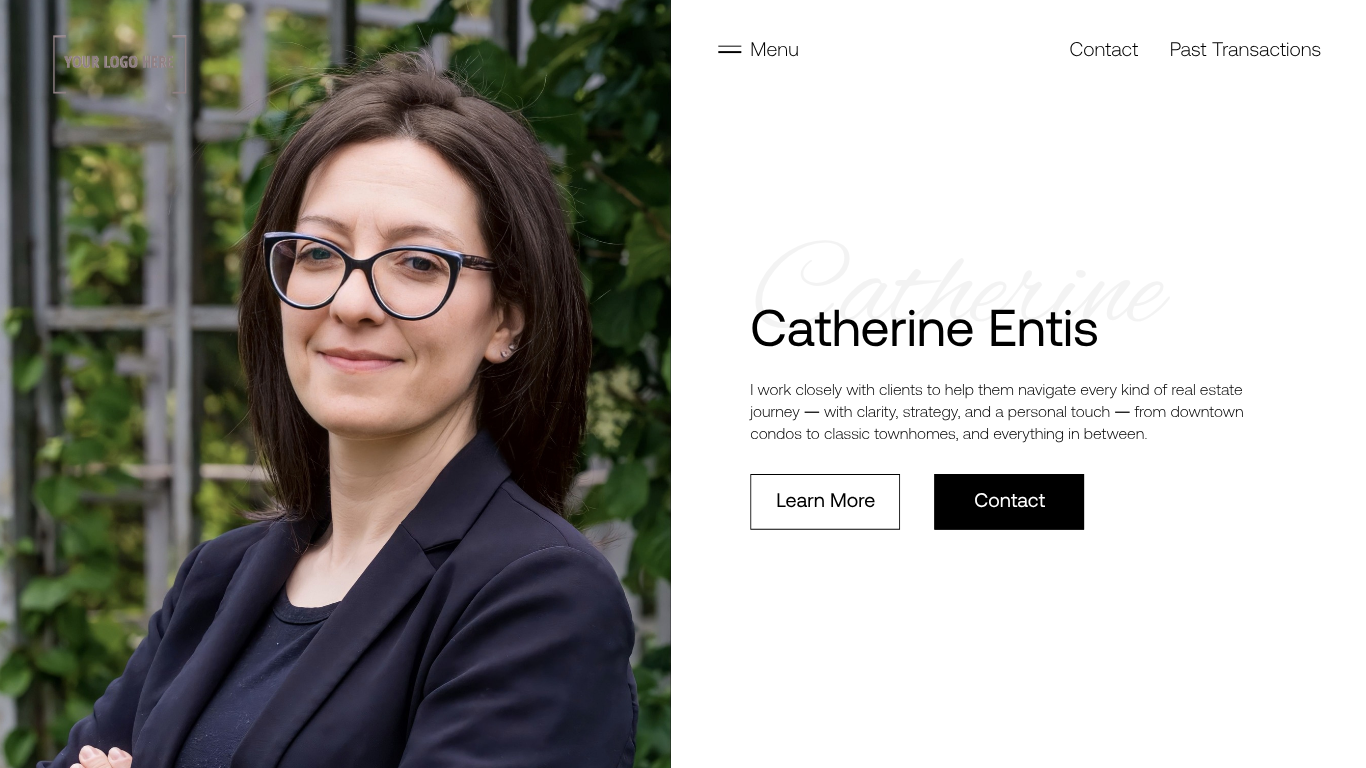Click the woman's glasses in the photo
The image size is (1366, 768).
(x=380, y=272)
